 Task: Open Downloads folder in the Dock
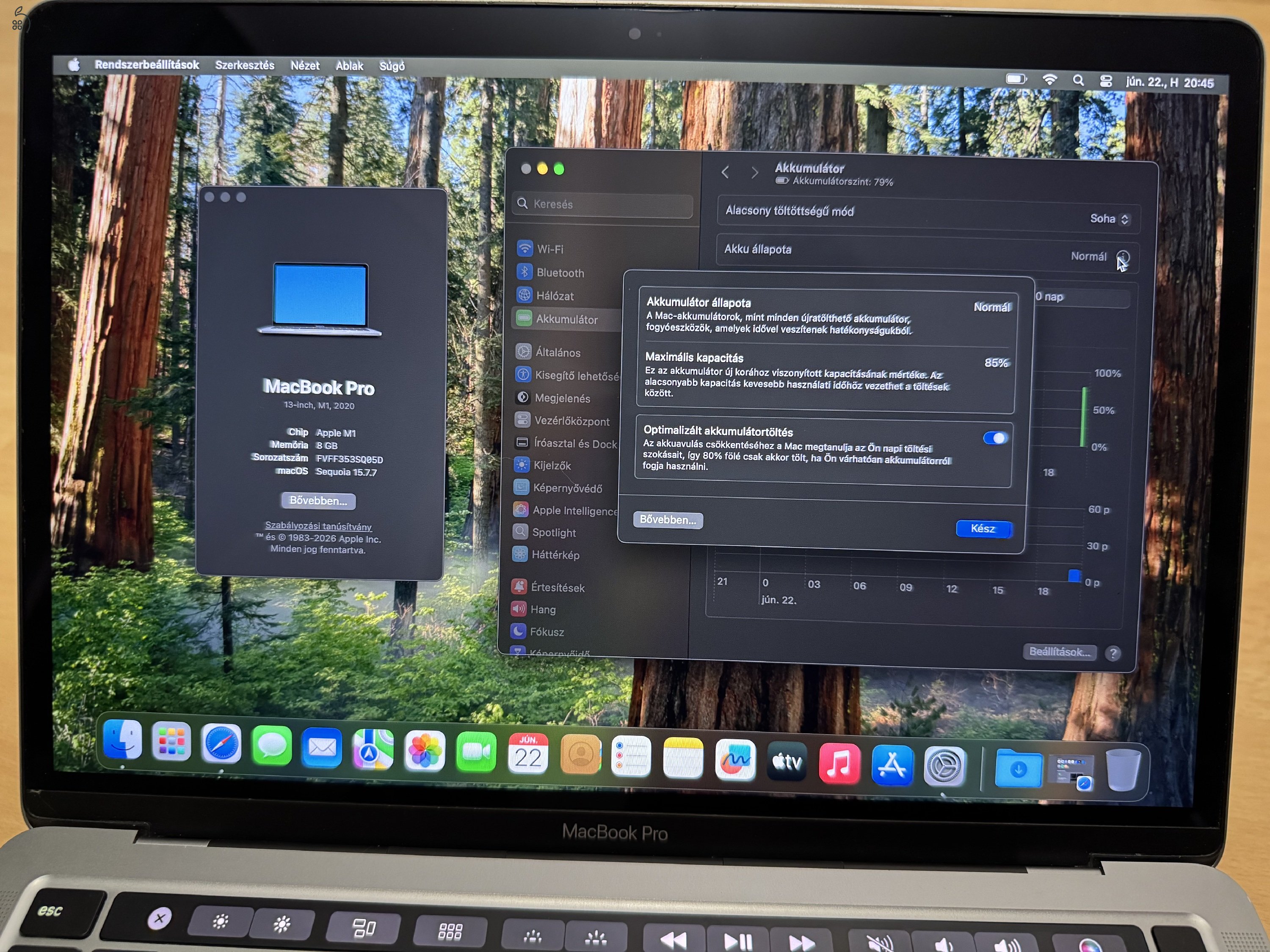click(x=1018, y=769)
